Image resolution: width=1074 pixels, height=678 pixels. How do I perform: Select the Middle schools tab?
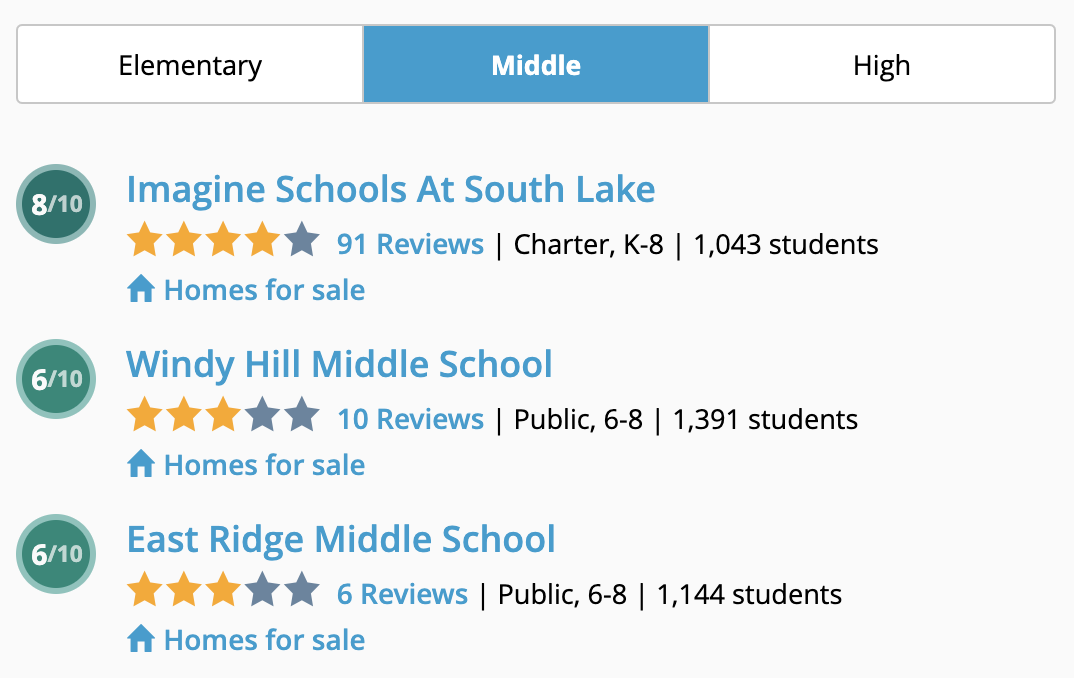[x=536, y=64]
